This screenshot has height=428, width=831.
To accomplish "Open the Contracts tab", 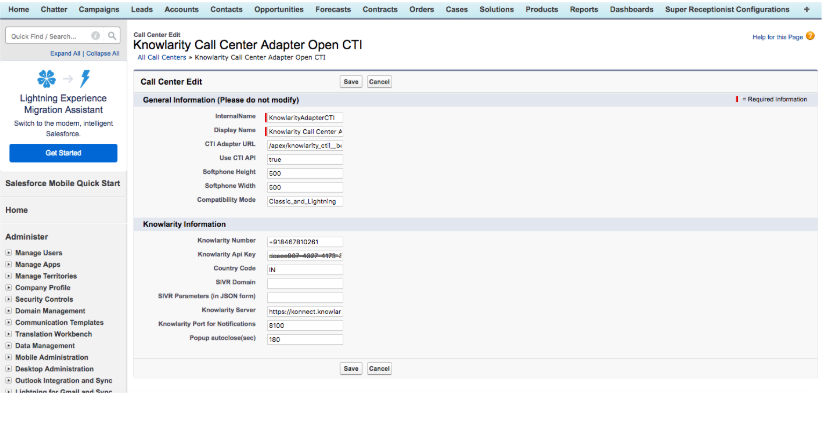I will coord(380,10).
